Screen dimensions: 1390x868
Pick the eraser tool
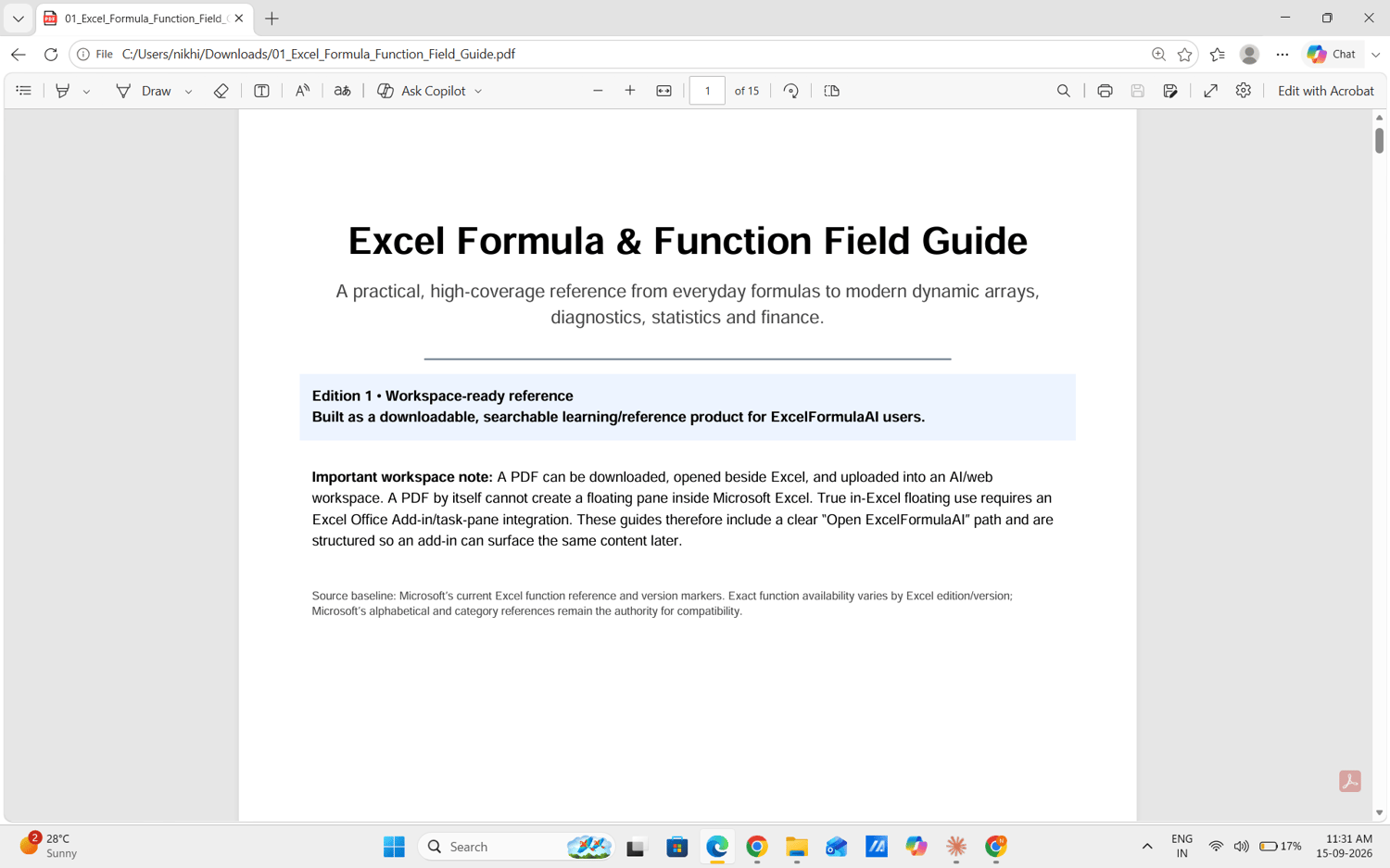point(221,91)
